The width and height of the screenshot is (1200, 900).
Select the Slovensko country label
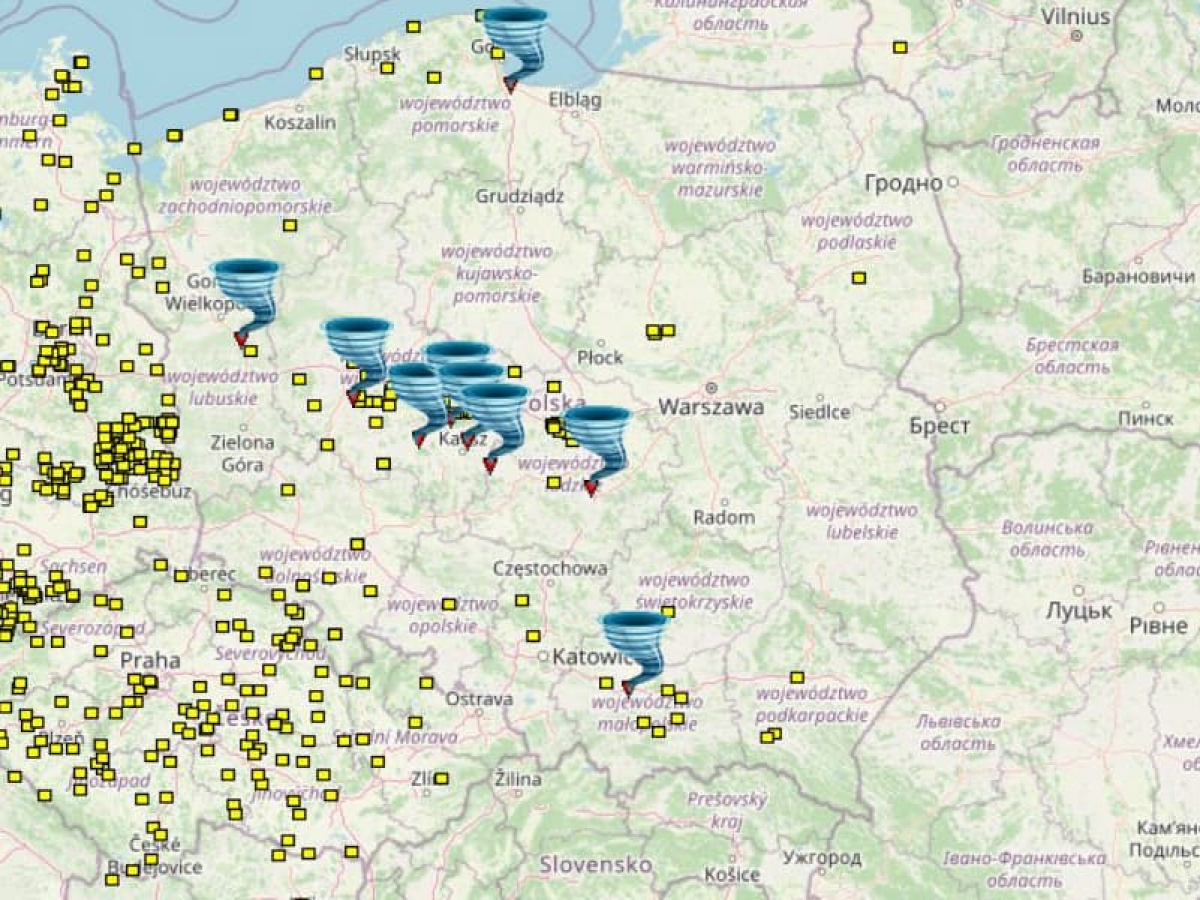(x=595, y=865)
